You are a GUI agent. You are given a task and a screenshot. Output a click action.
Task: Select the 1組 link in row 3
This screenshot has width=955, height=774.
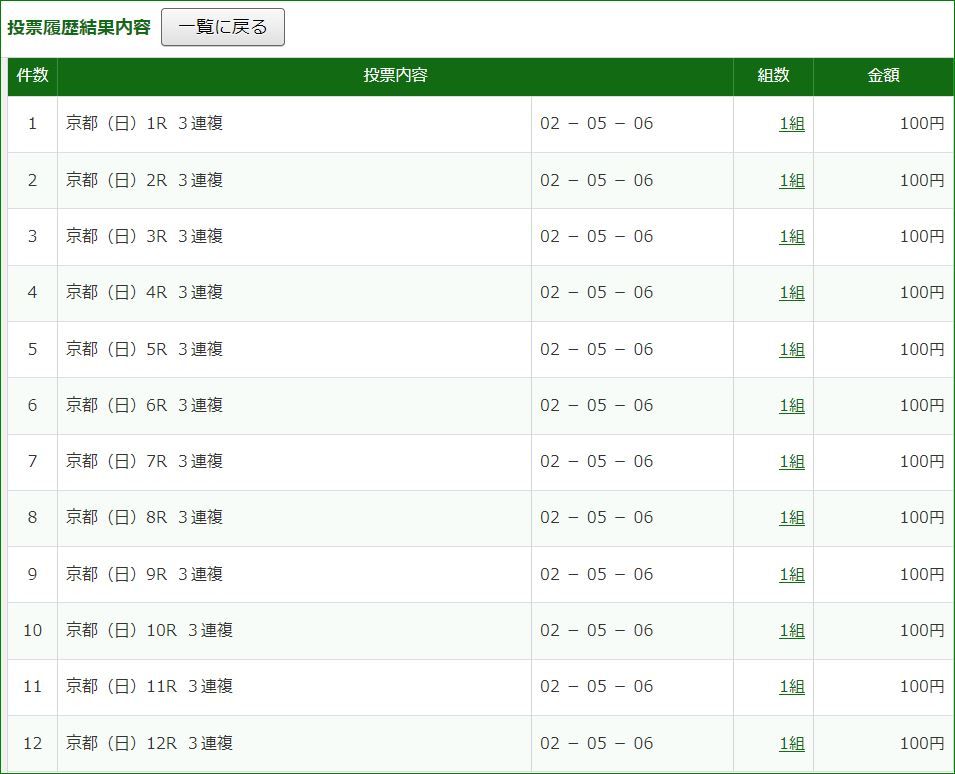point(791,237)
